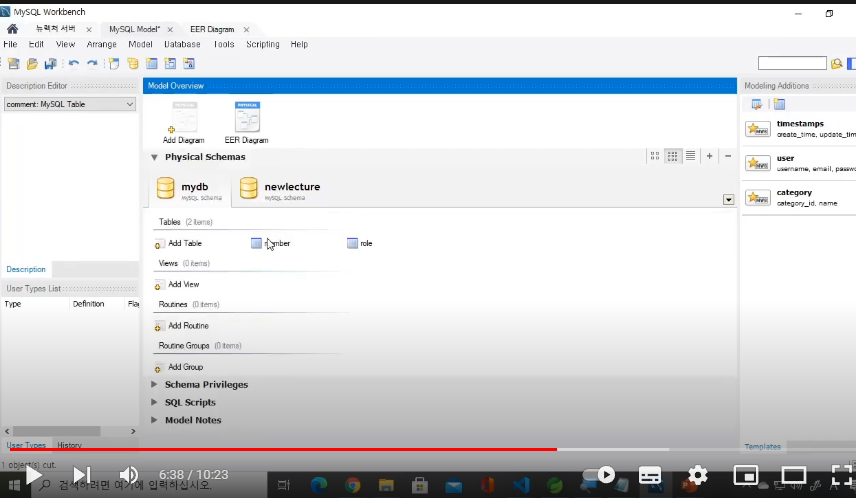
Task: Switch to list view of schema objects
Action: (x=691, y=156)
